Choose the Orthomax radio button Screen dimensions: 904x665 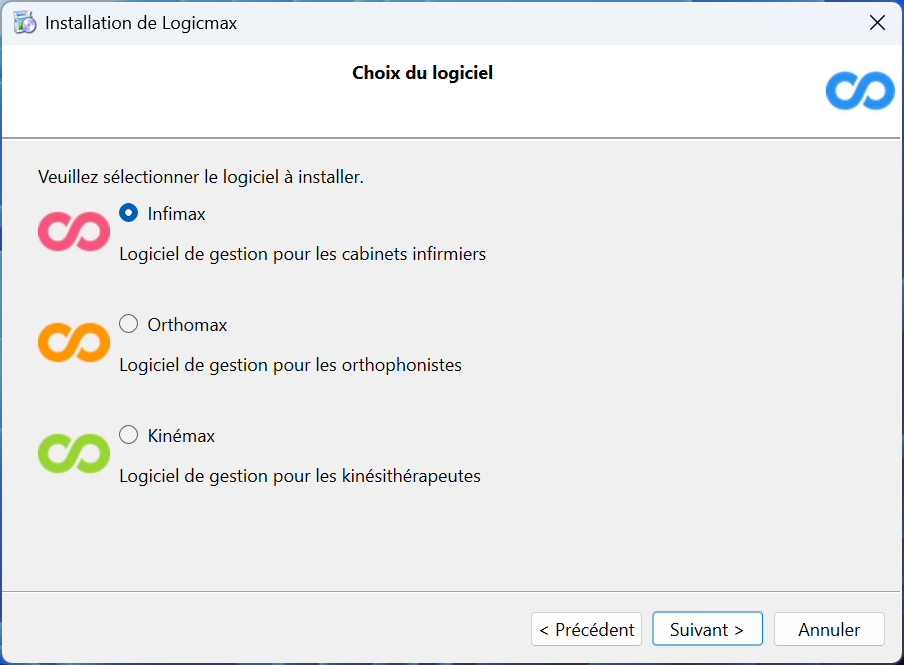[x=128, y=324]
